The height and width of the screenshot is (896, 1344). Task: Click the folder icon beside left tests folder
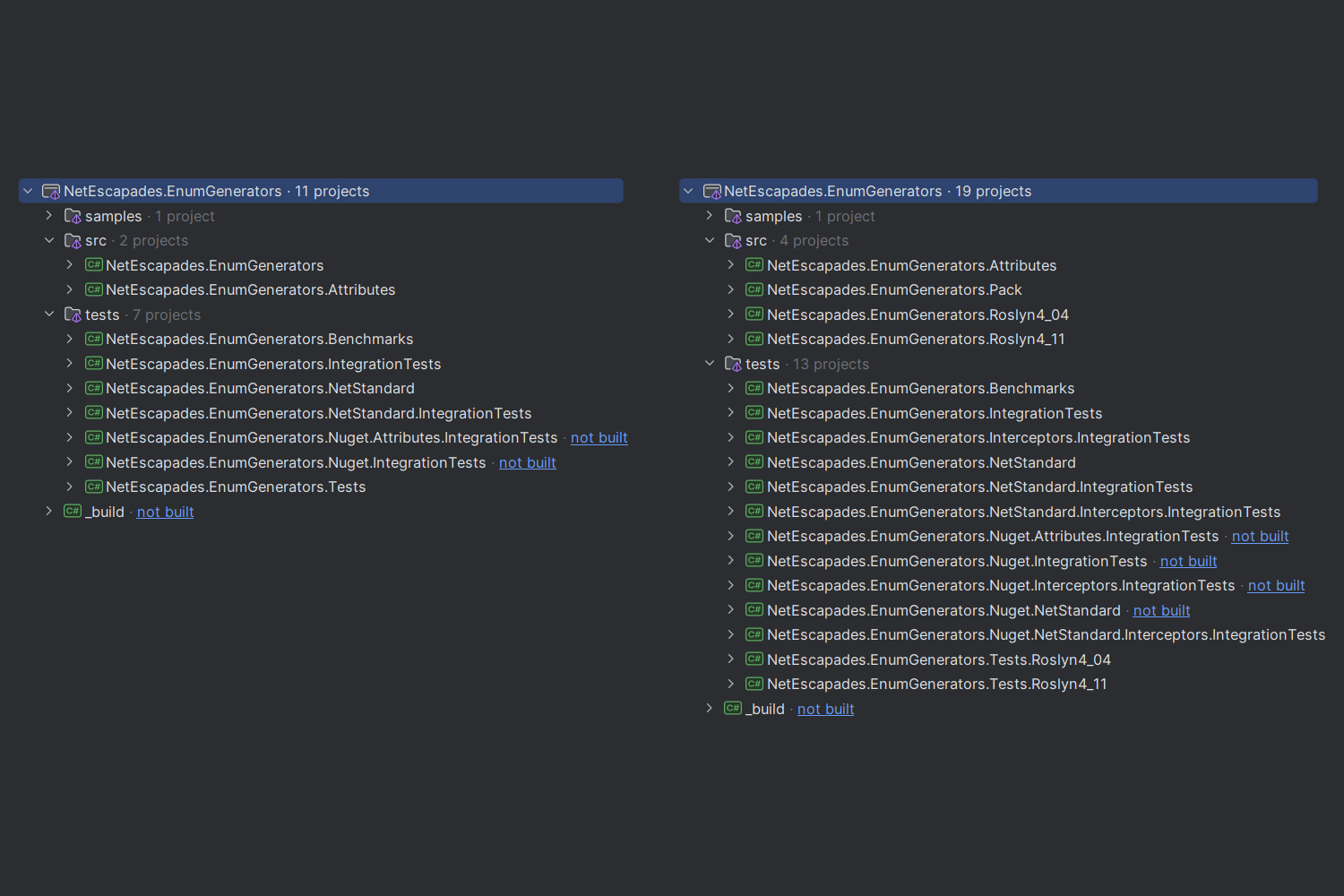(x=72, y=314)
